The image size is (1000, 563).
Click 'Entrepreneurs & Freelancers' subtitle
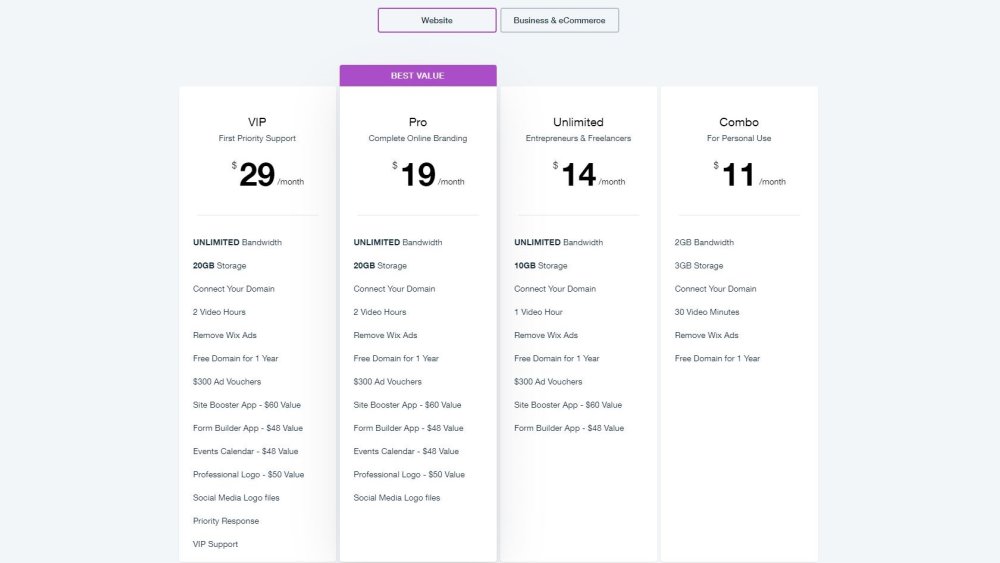point(578,138)
